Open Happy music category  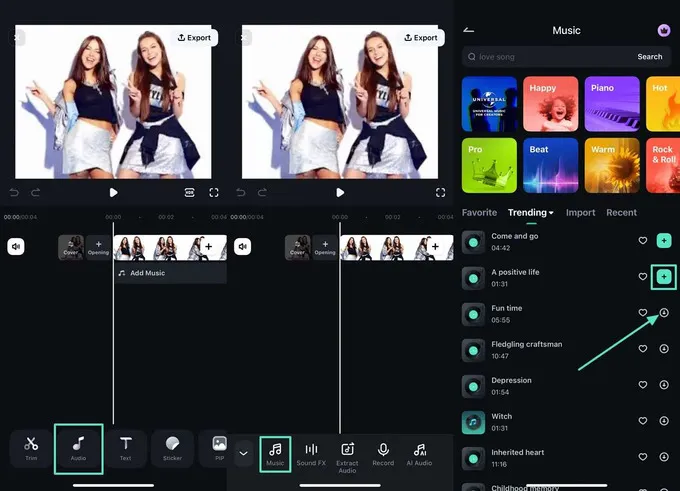[x=551, y=104]
